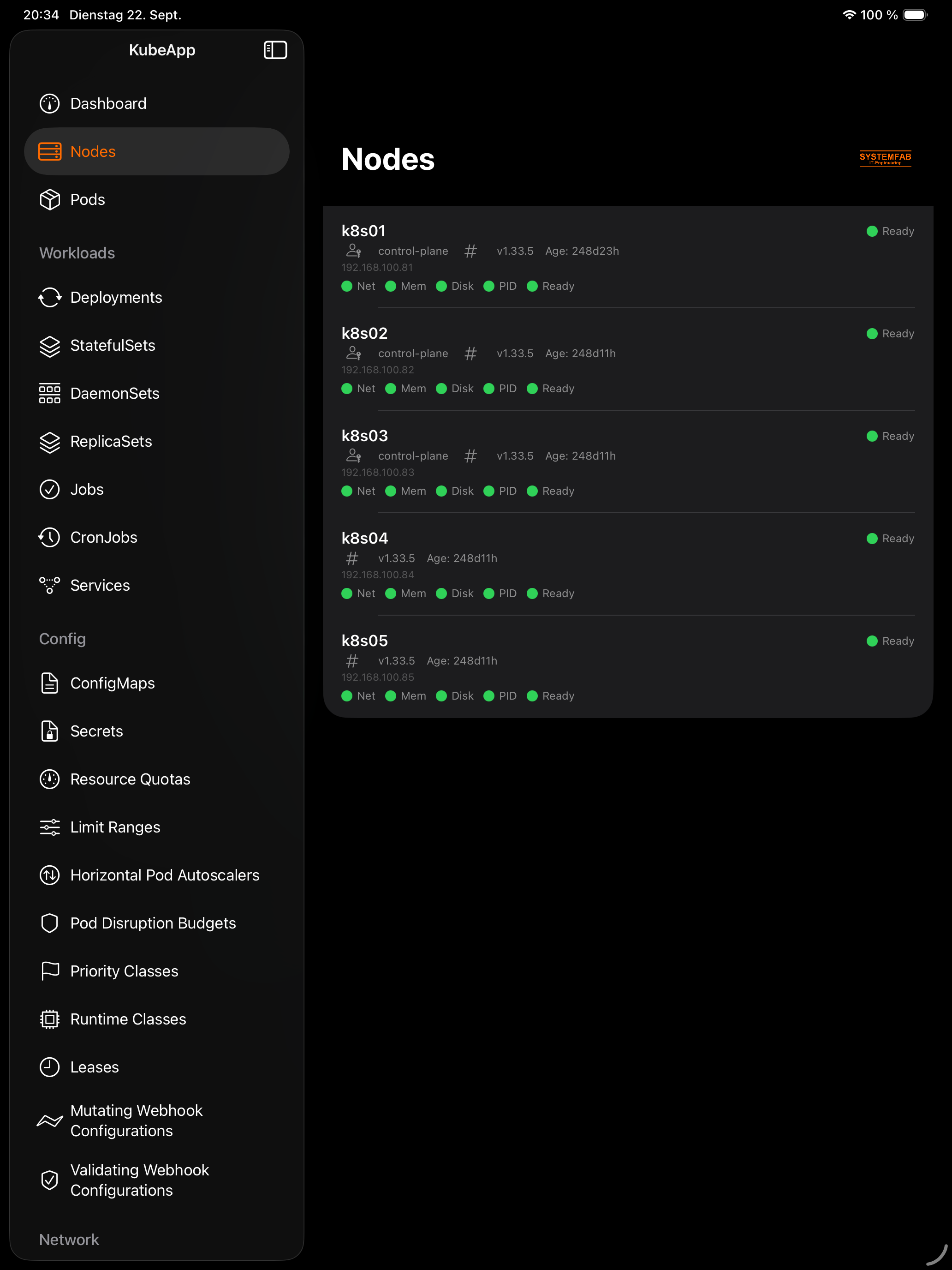Click the ReplicaSets layers icon
This screenshot has height=1270, width=952.
[x=50, y=442]
